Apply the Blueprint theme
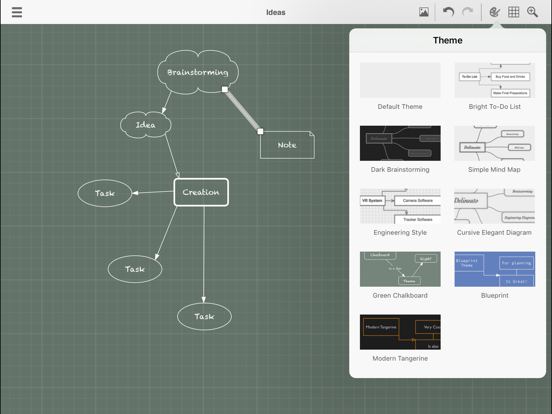The width and height of the screenshot is (552, 414). point(495,269)
